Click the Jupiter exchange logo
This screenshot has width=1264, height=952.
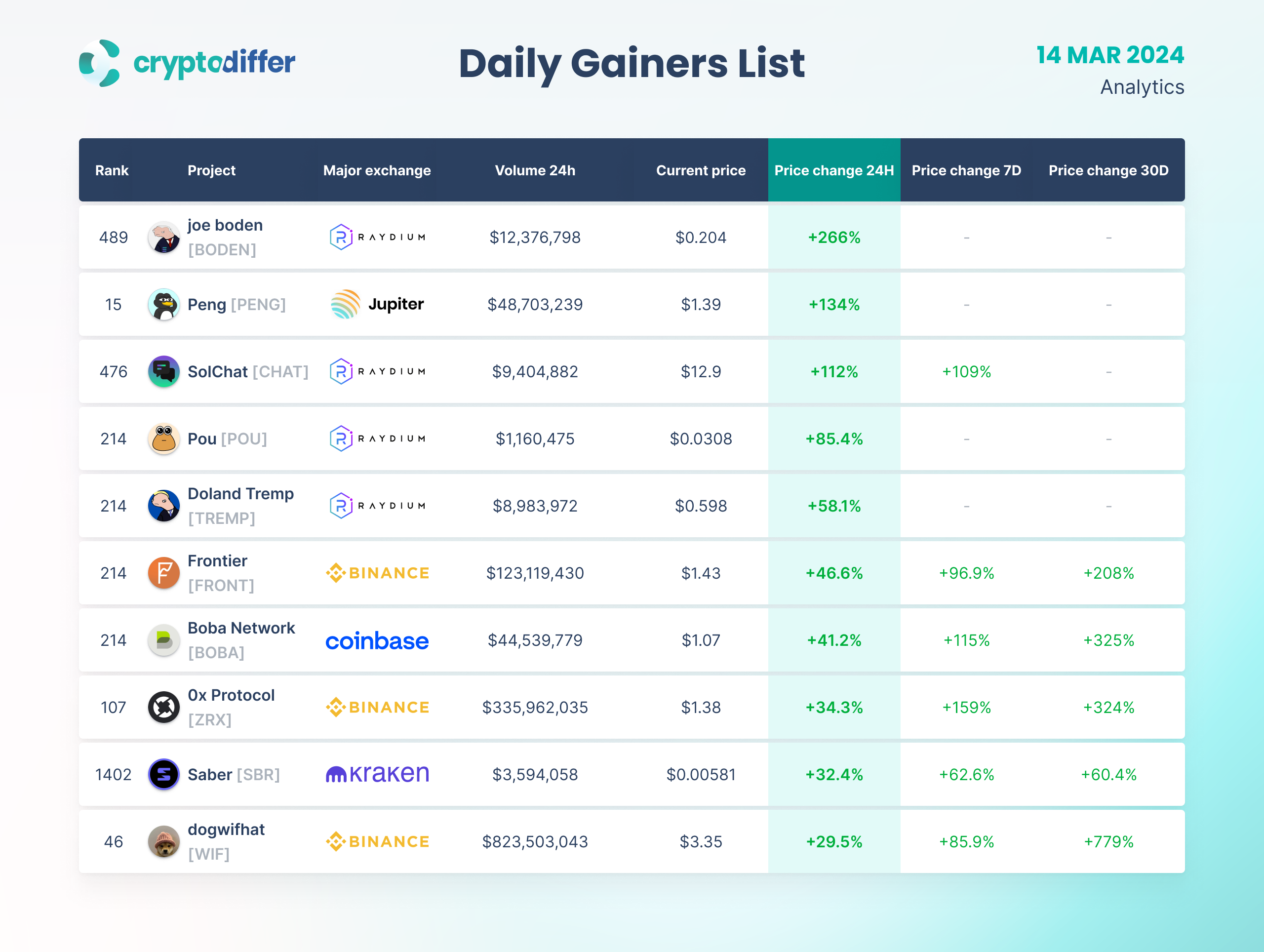click(x=377, y=304)
